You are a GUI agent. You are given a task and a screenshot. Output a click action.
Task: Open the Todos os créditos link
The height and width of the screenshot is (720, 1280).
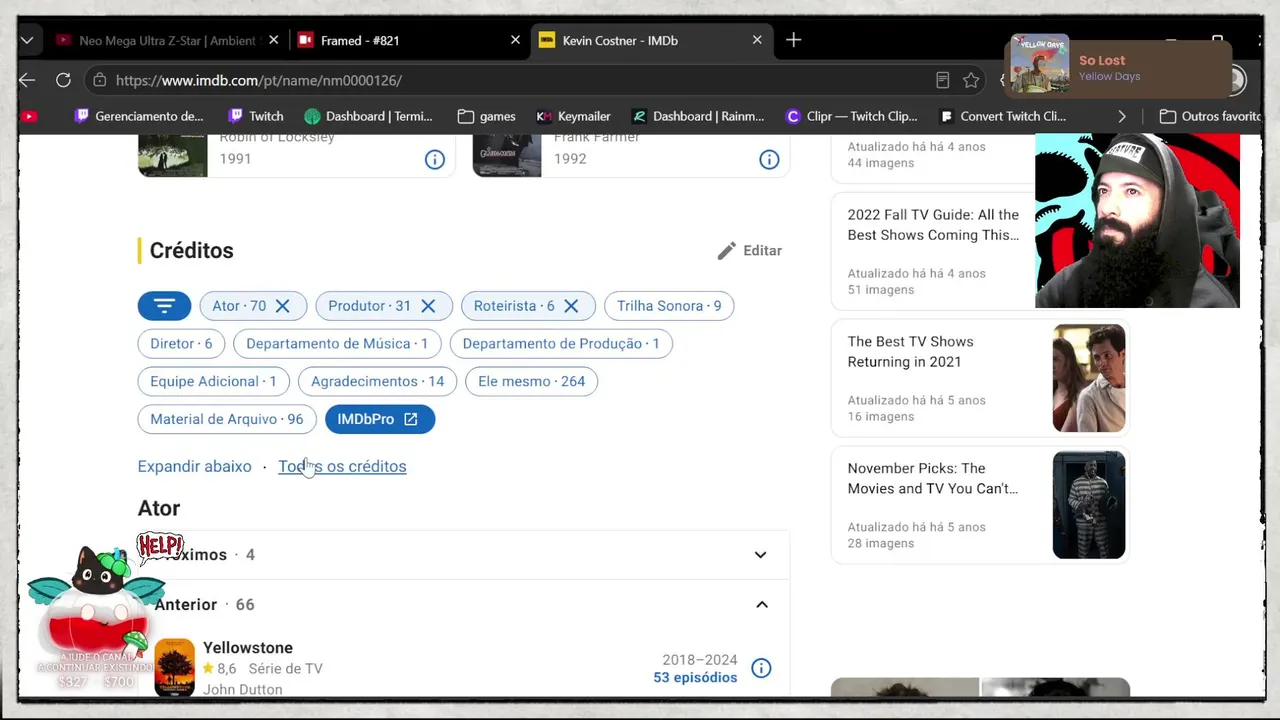coord(342,467)
